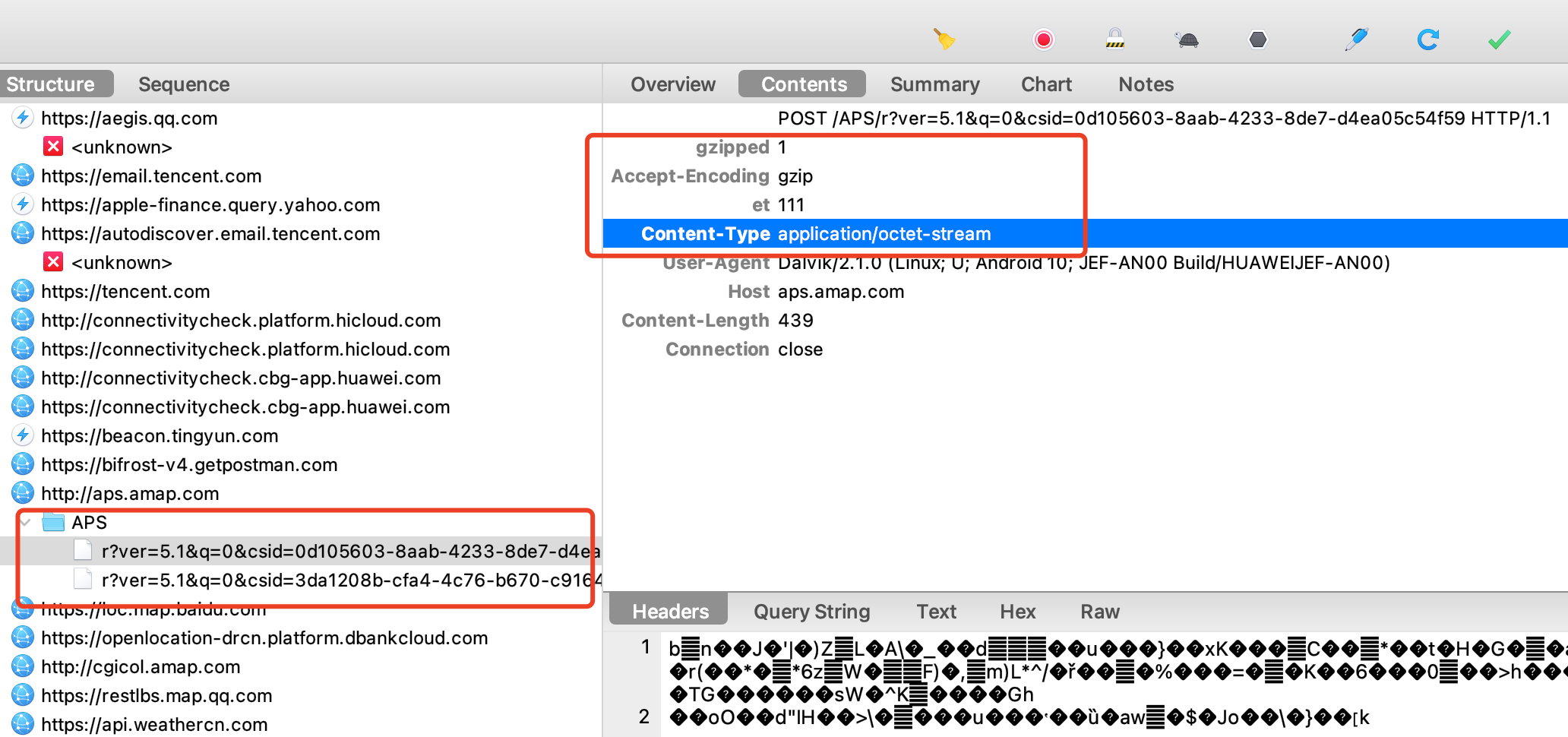Select the https://beacon.tingyun.com host row
1568x737 pixels.
pyautogui.click(x=301, y=435)
